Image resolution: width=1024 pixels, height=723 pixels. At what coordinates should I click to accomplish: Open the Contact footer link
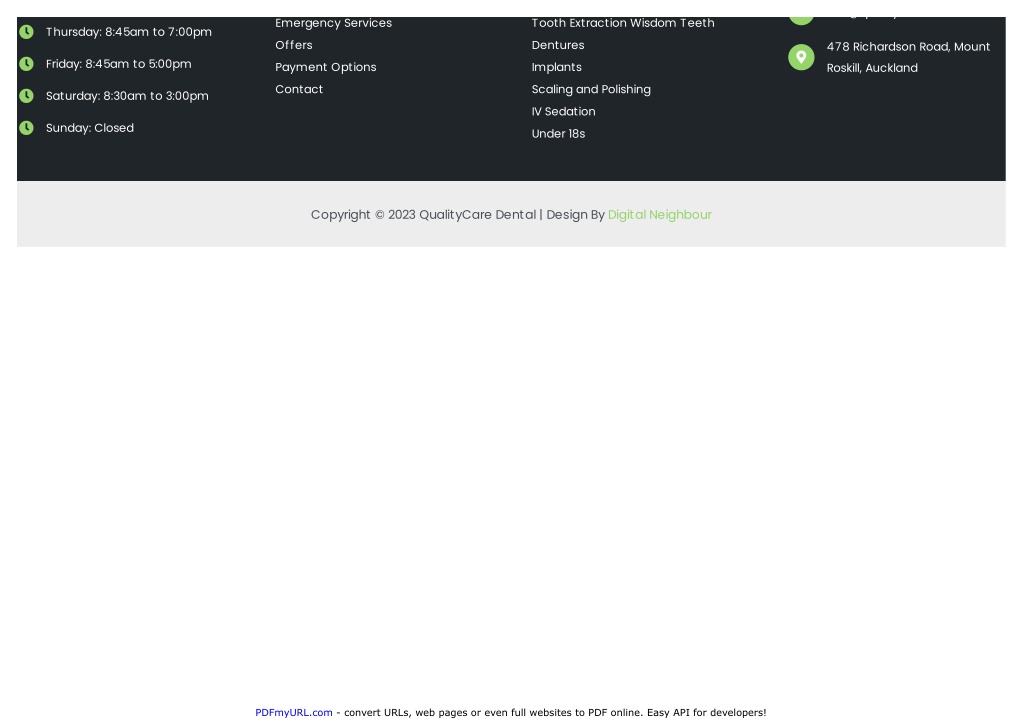click(298, 89)
